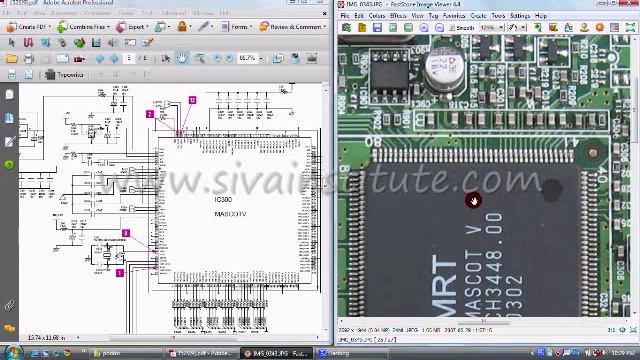Open the Sign pen dropdown
The image size is (640, 360).
205,27
